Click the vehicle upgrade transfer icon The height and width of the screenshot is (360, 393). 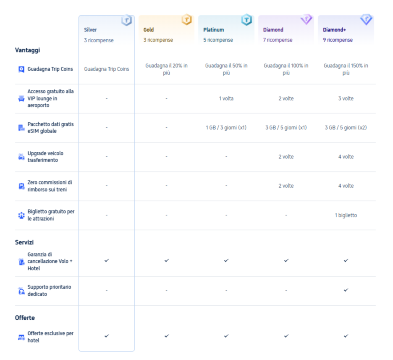(21, 157)
